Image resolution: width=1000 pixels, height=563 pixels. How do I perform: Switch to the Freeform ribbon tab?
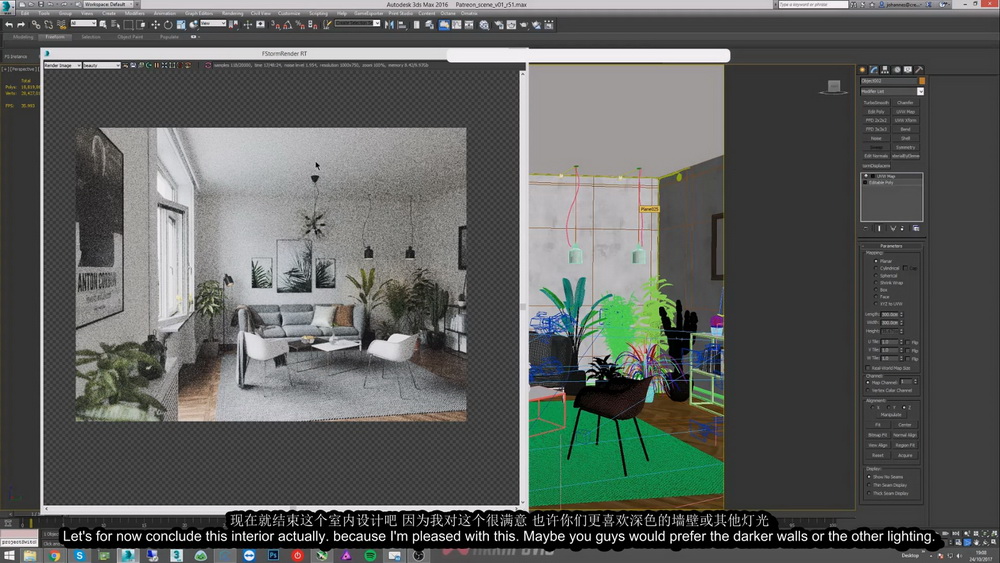(55, 37)
